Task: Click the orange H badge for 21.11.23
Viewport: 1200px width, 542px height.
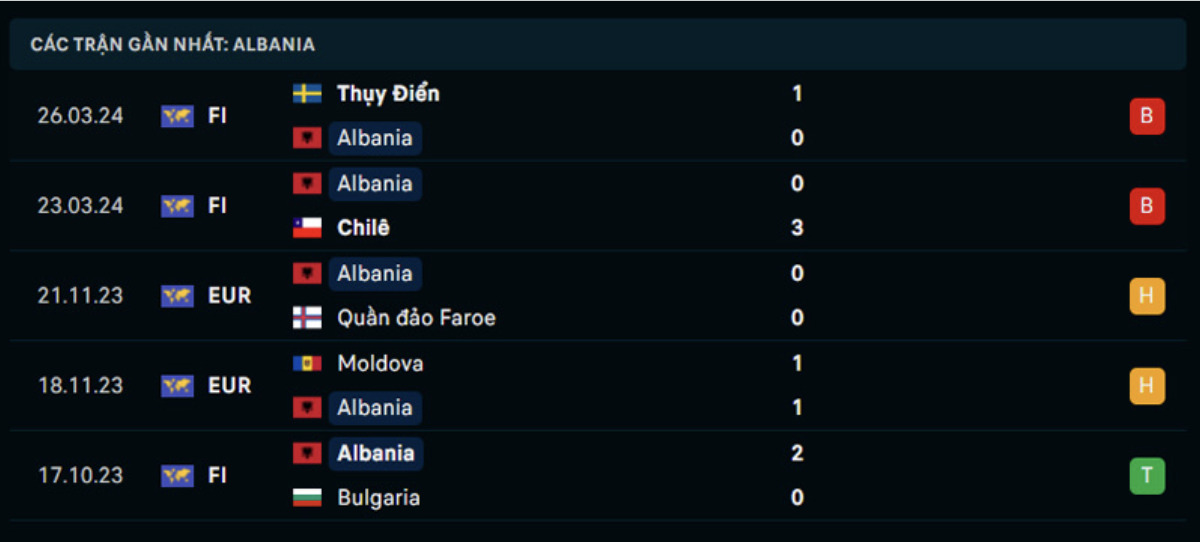Action: [1147, 296]
